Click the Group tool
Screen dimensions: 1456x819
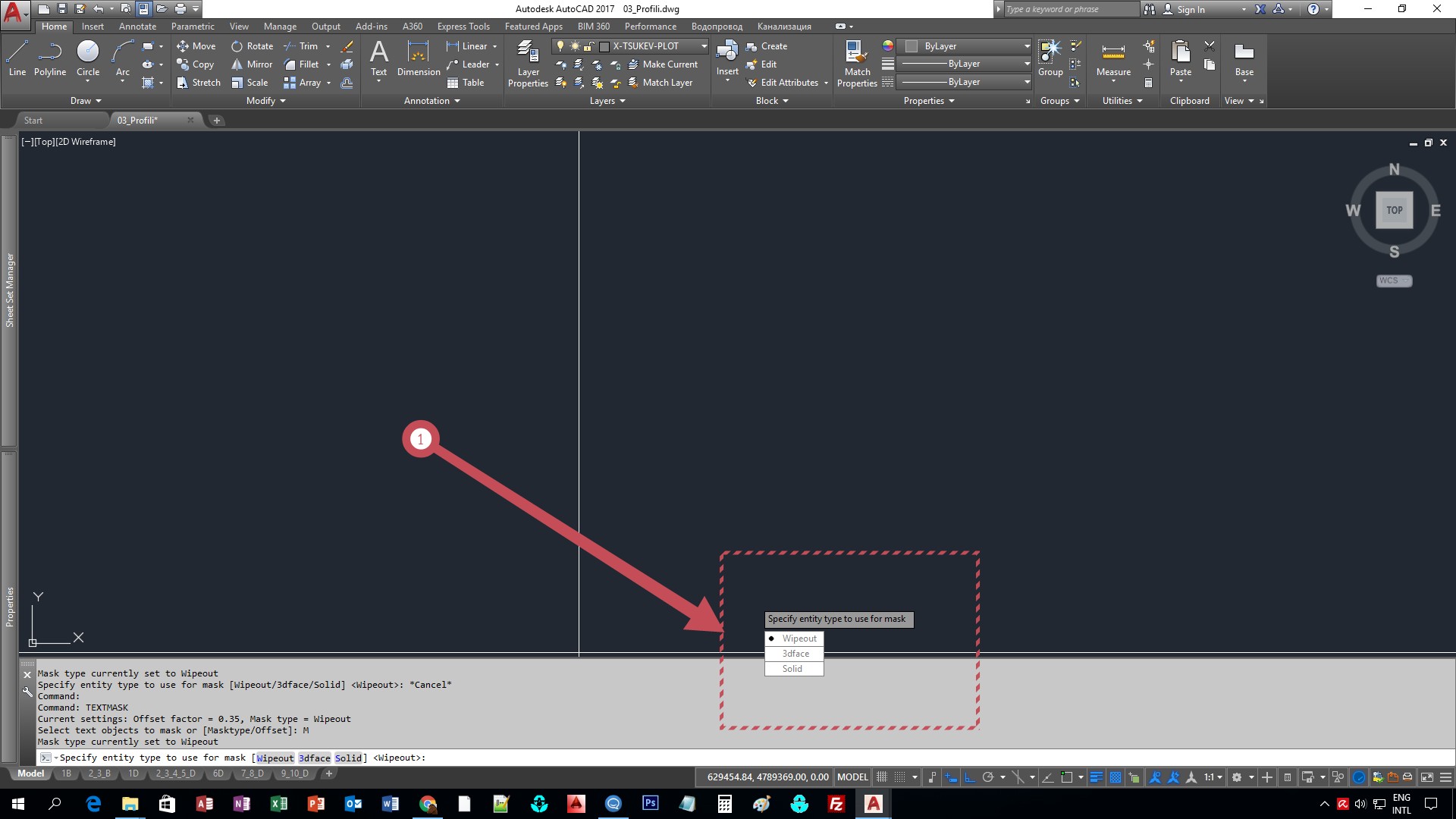pyautogui.click(x=1050, y=58)
